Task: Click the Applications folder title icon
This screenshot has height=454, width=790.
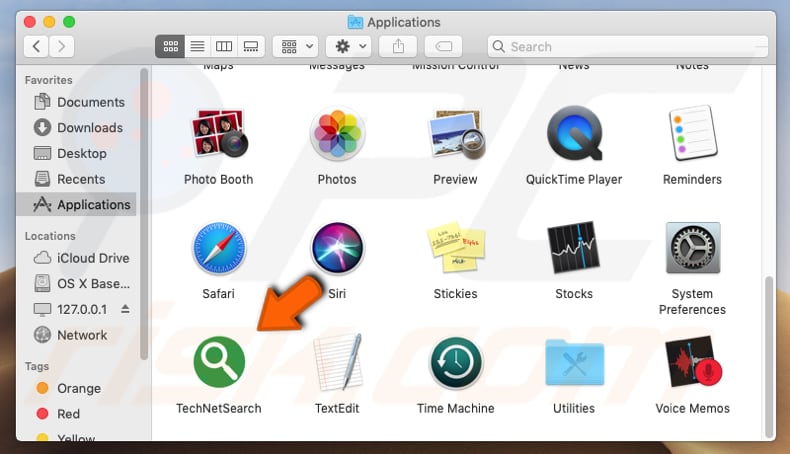Action: [355, 22]
